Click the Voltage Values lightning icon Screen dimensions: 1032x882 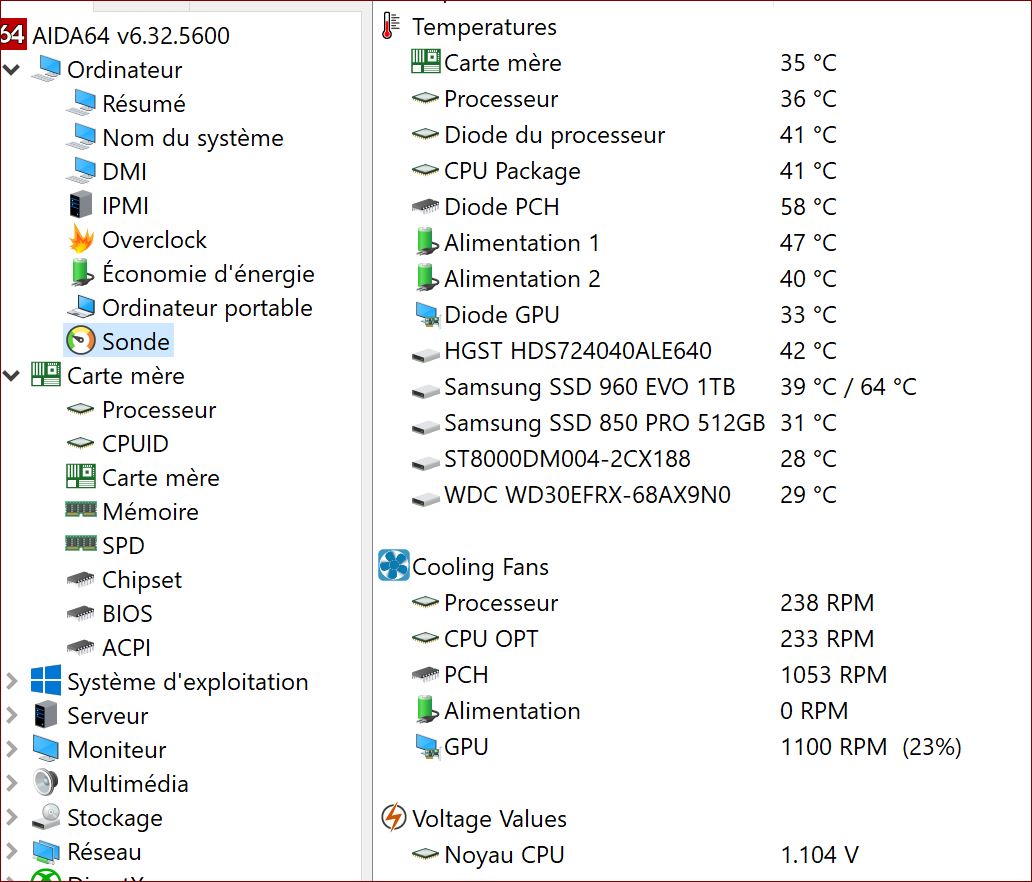point(394,817)
